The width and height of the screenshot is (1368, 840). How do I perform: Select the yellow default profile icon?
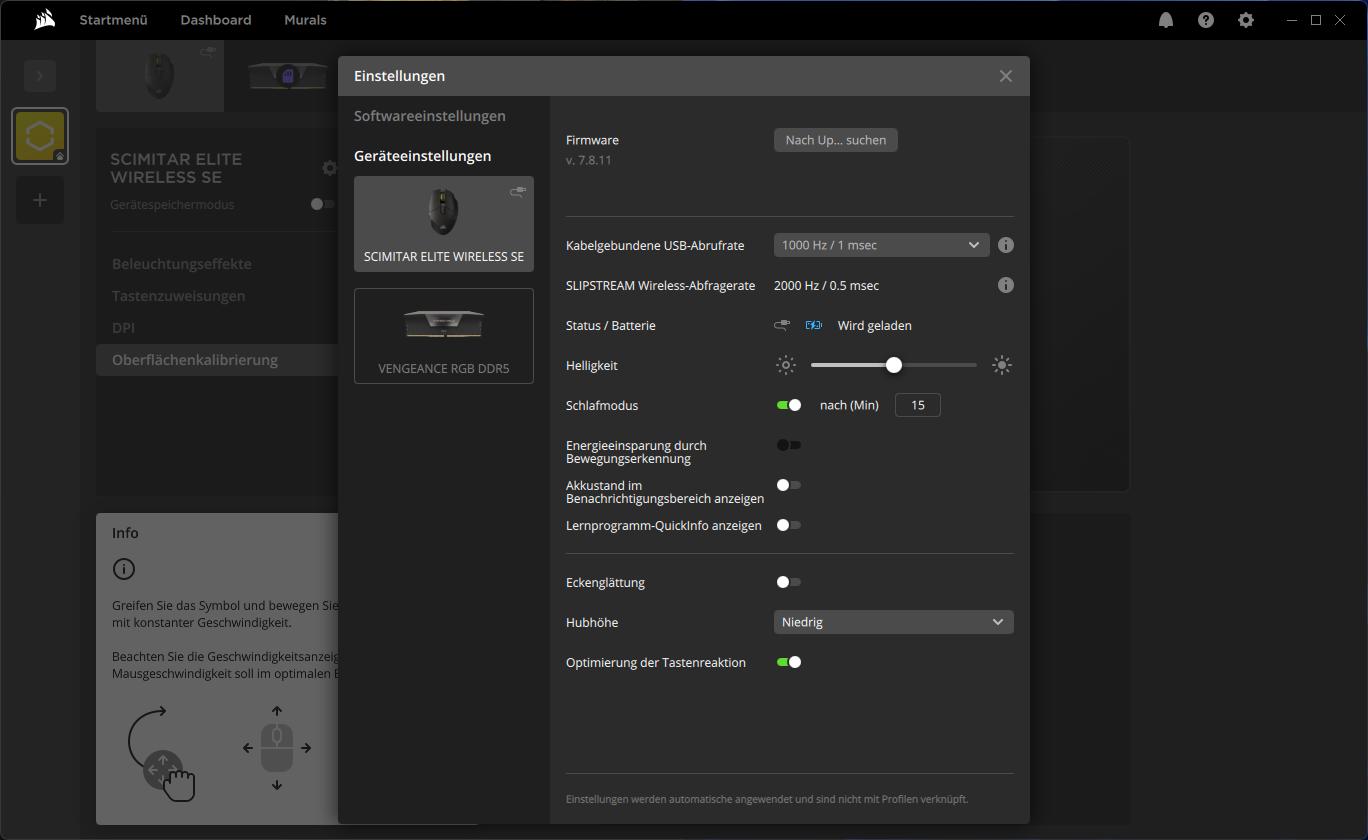click(x=40, y=135)
